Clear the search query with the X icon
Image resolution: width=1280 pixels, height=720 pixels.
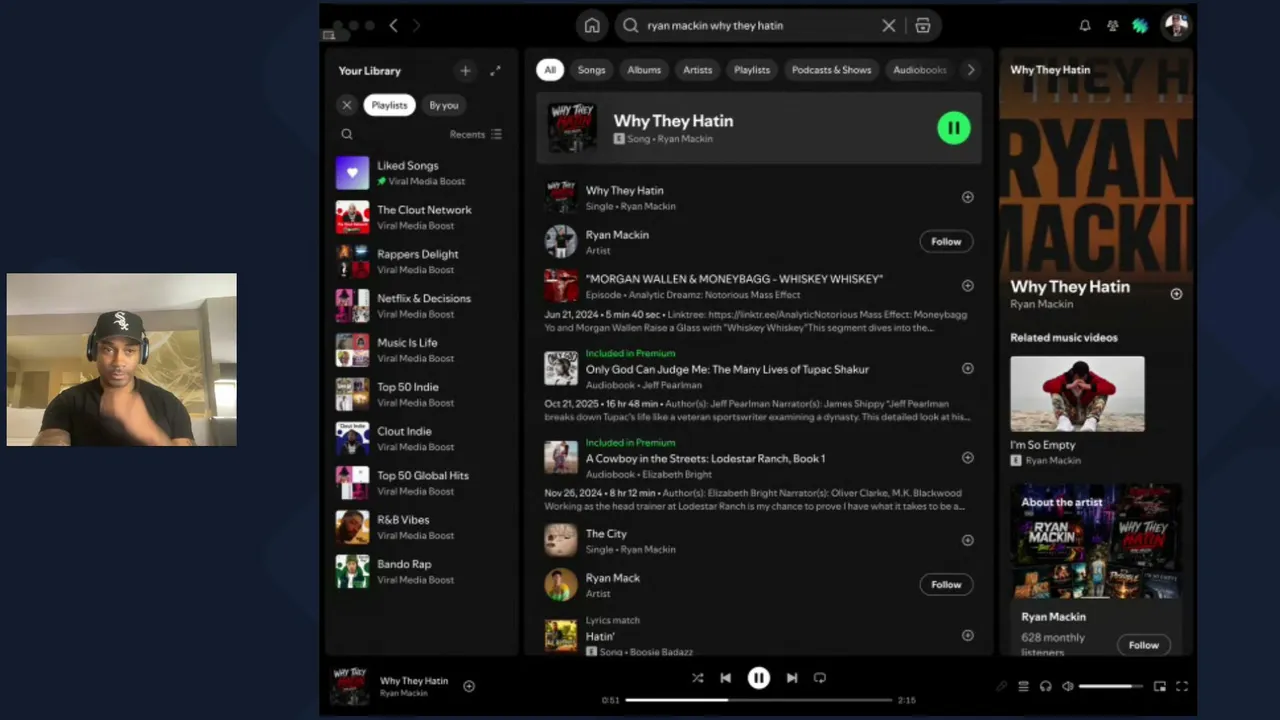pyautogui.click(x=888, y=26)
